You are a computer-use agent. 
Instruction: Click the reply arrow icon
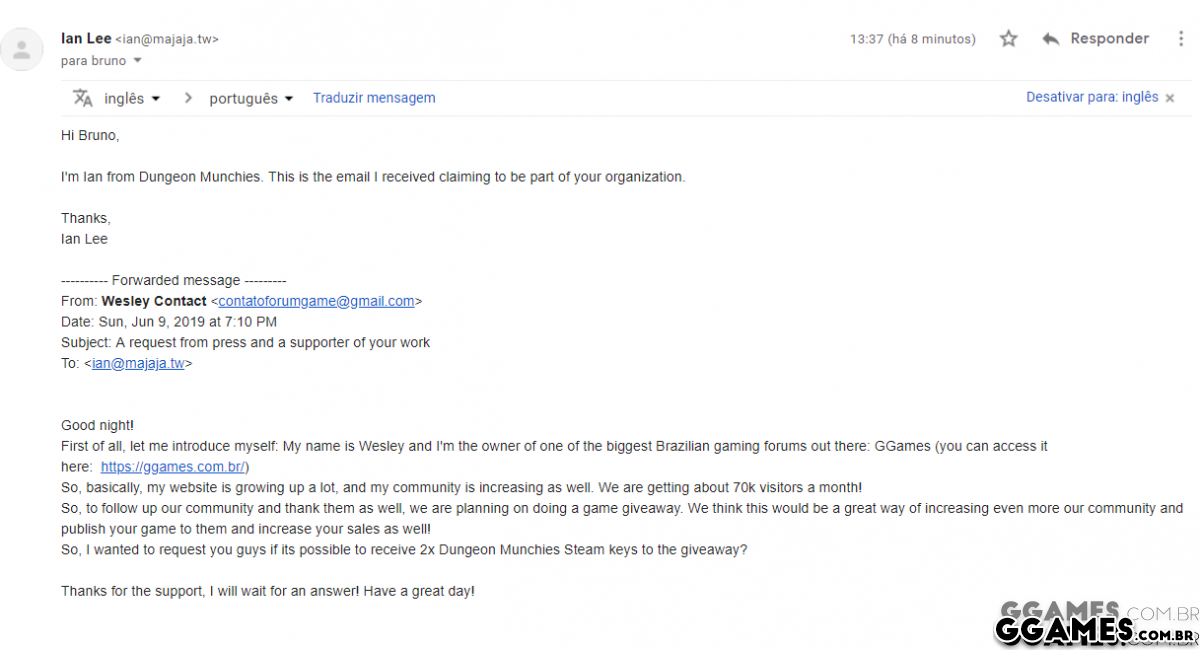pos(1051,39)
